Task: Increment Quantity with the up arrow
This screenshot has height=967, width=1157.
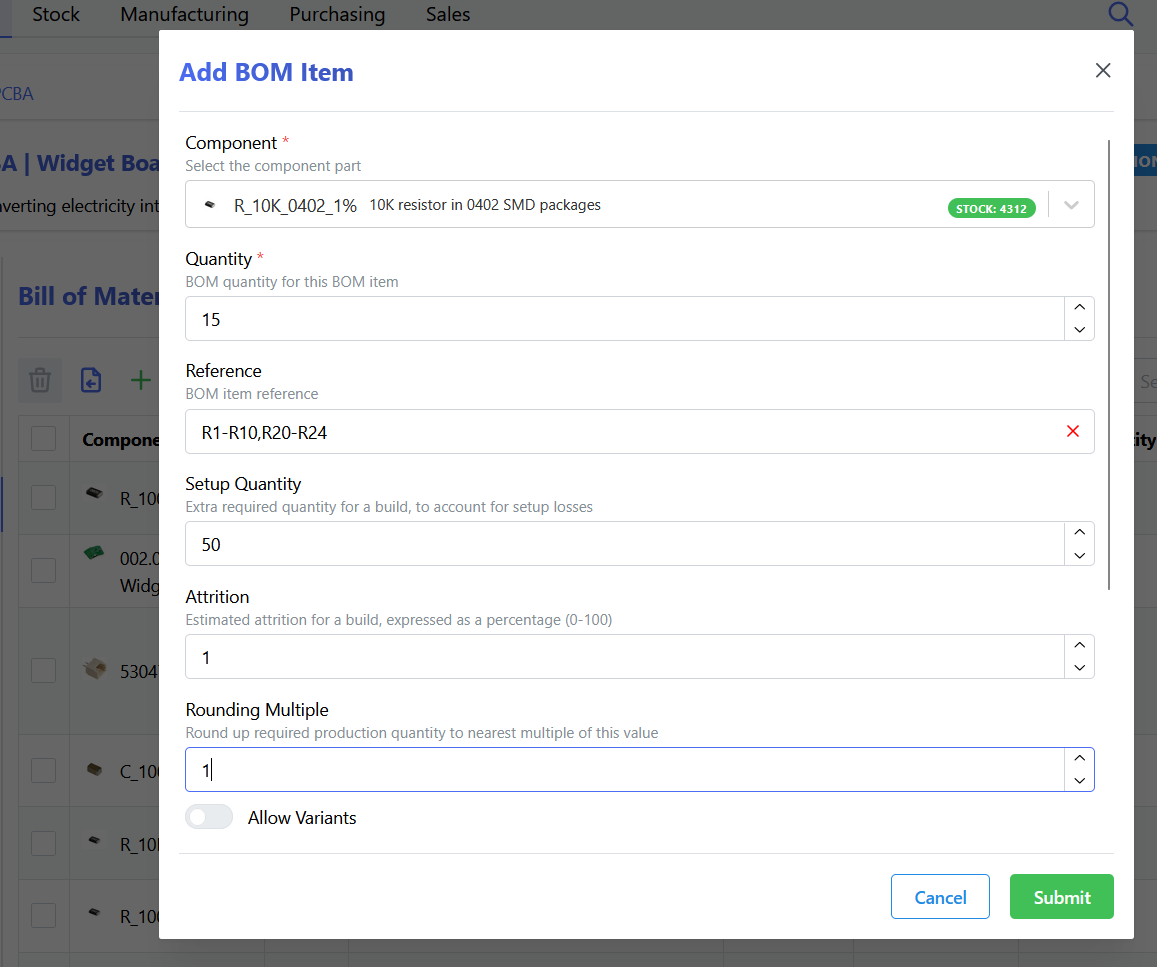Action: pyautogui.click(x=1079, y=307)
